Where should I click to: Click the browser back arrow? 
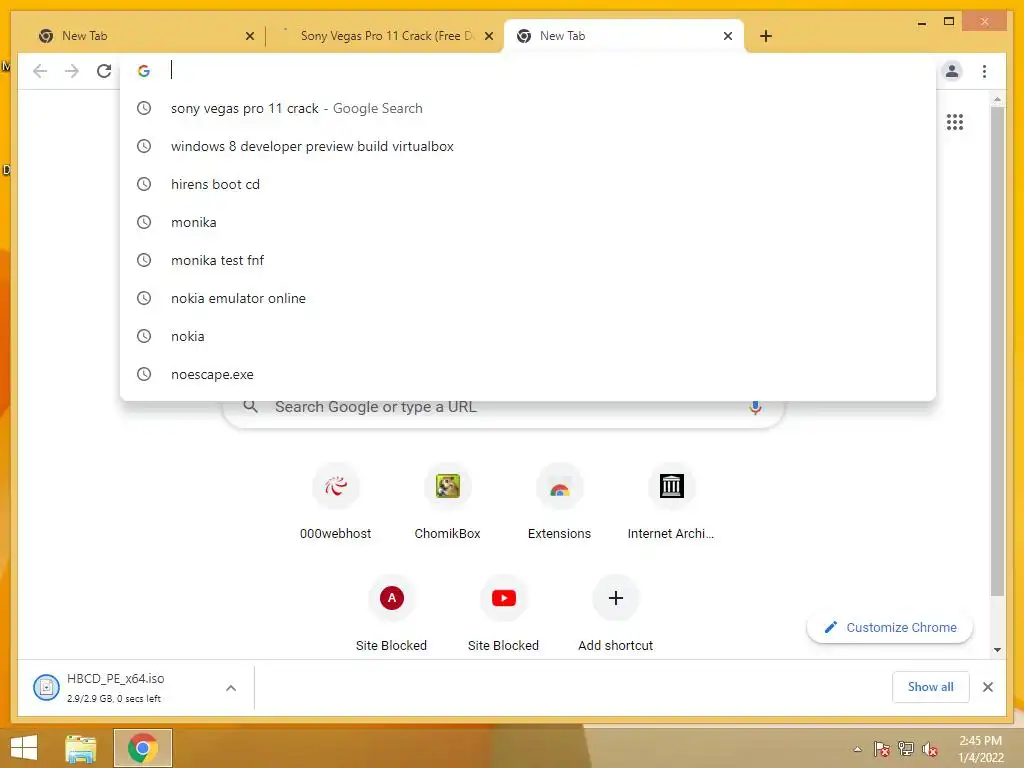pyautogui.click(x=40, y=71)
